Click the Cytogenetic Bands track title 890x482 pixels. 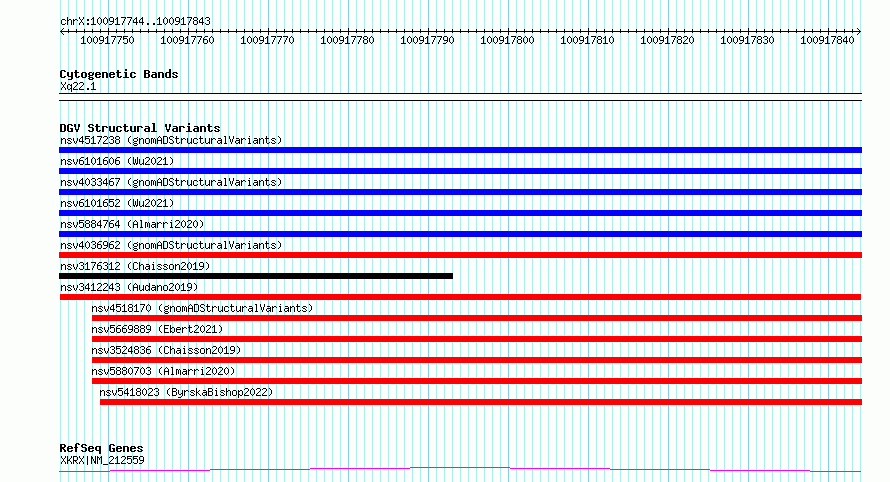click(119, 74)
